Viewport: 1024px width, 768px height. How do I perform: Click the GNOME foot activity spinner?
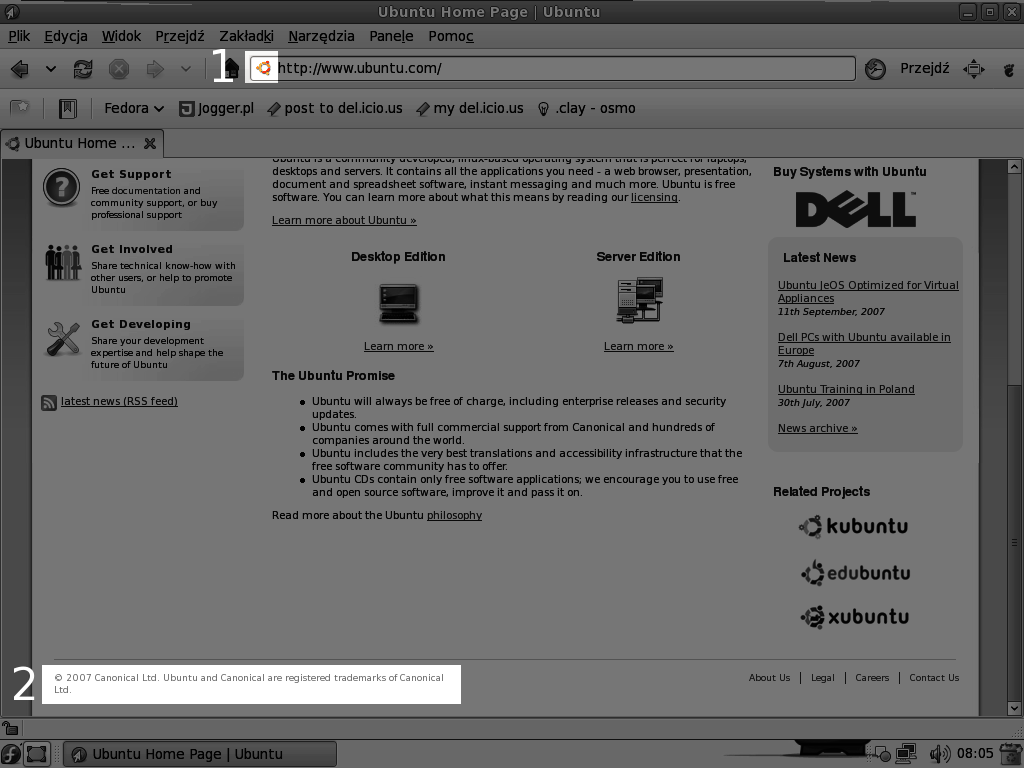pyautogui.click(x=1009, y=69)
